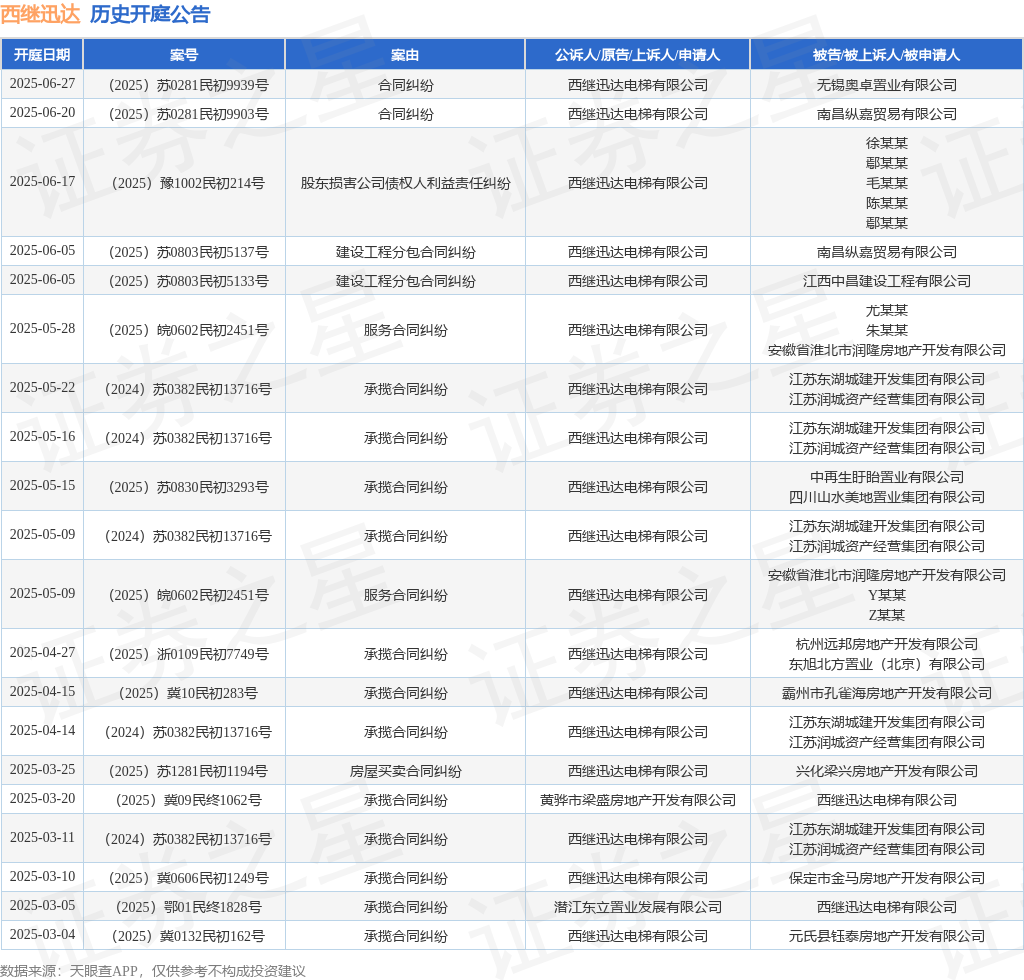Select case number (2025)苏0803民初5137号
Screen dimensions: 1024x980
point(188,252)
